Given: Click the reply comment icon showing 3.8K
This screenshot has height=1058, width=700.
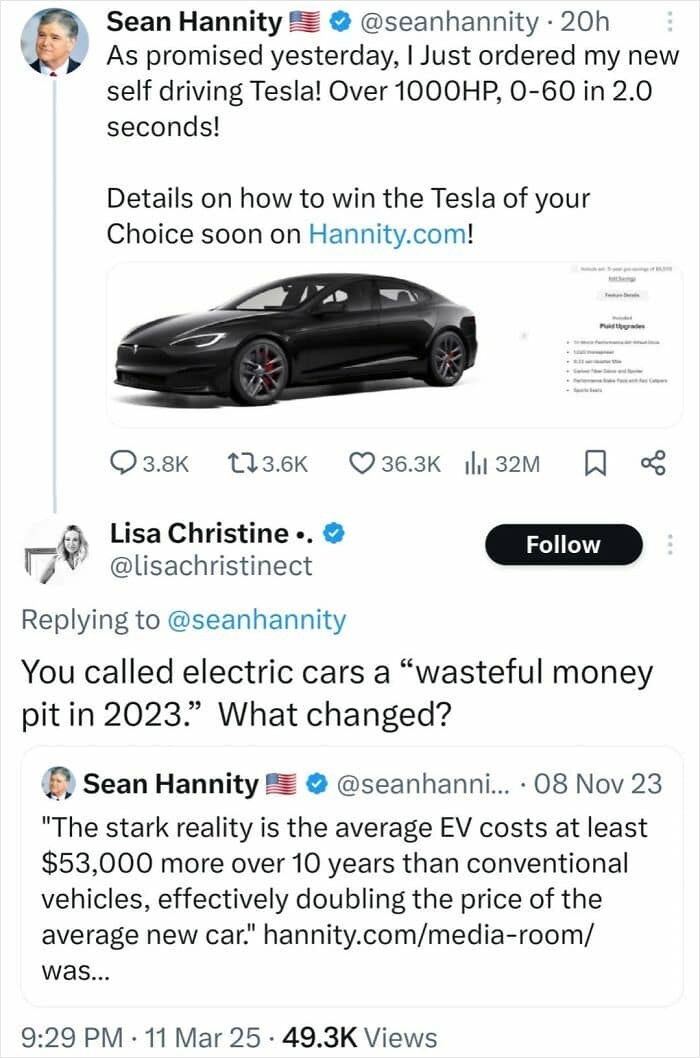Looking at the screenshot, I should click(122, 463).
